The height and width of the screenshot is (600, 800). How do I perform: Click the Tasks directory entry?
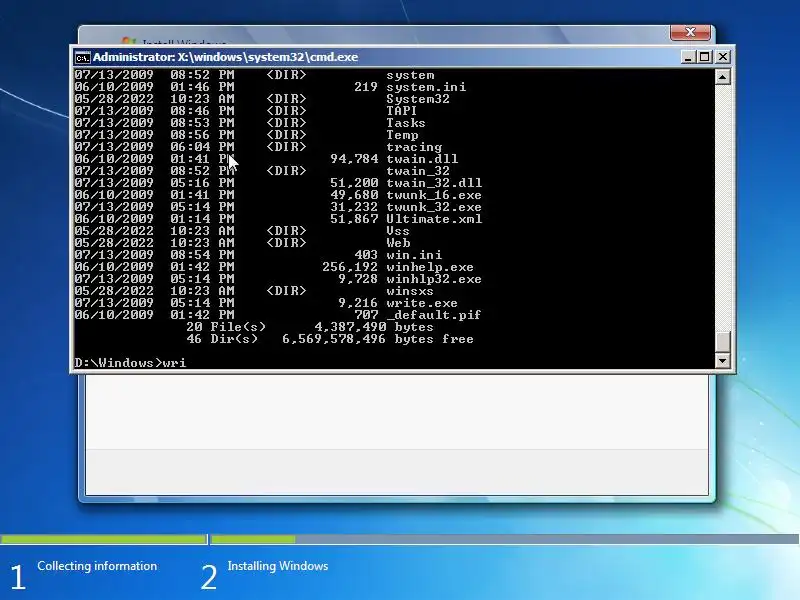coord(406,123)
